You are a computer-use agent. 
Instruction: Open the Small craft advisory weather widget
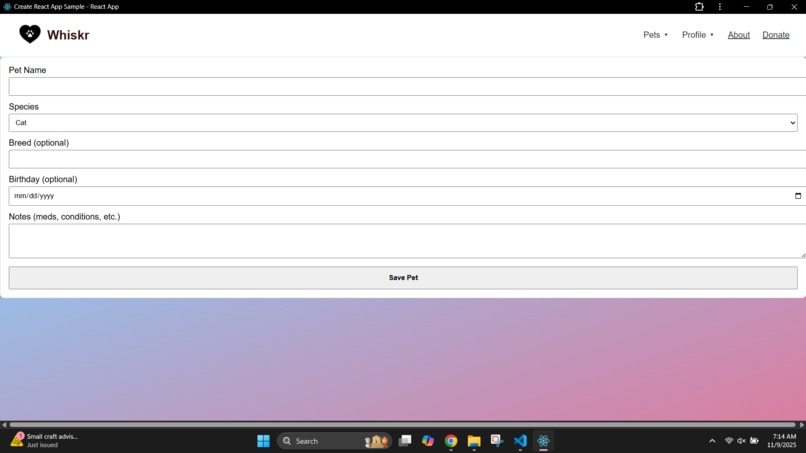(45, 441)
